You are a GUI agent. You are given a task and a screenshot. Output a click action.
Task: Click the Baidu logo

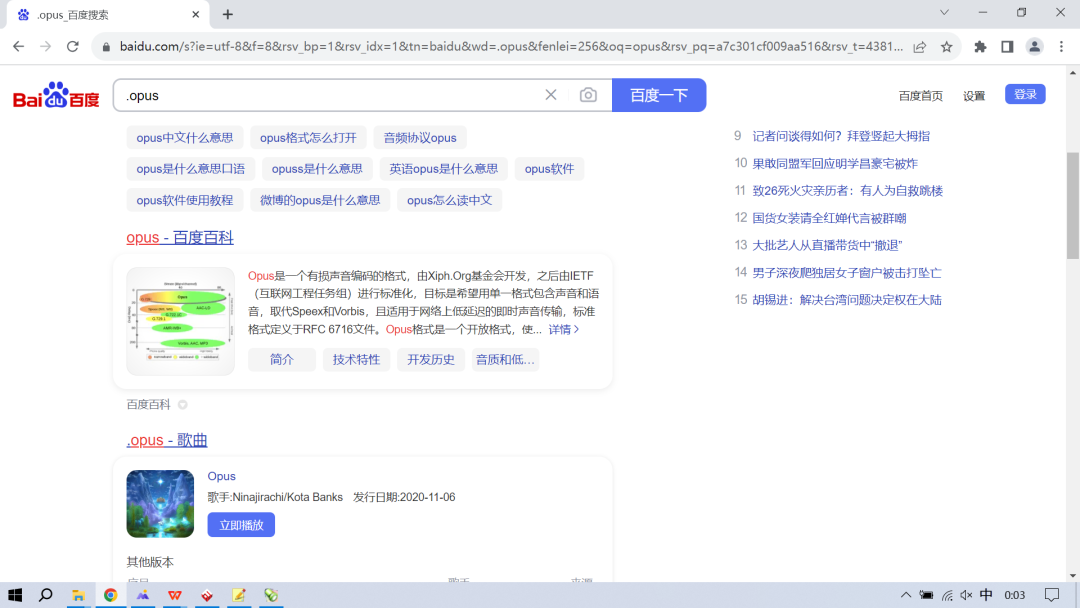click(56, 96)
